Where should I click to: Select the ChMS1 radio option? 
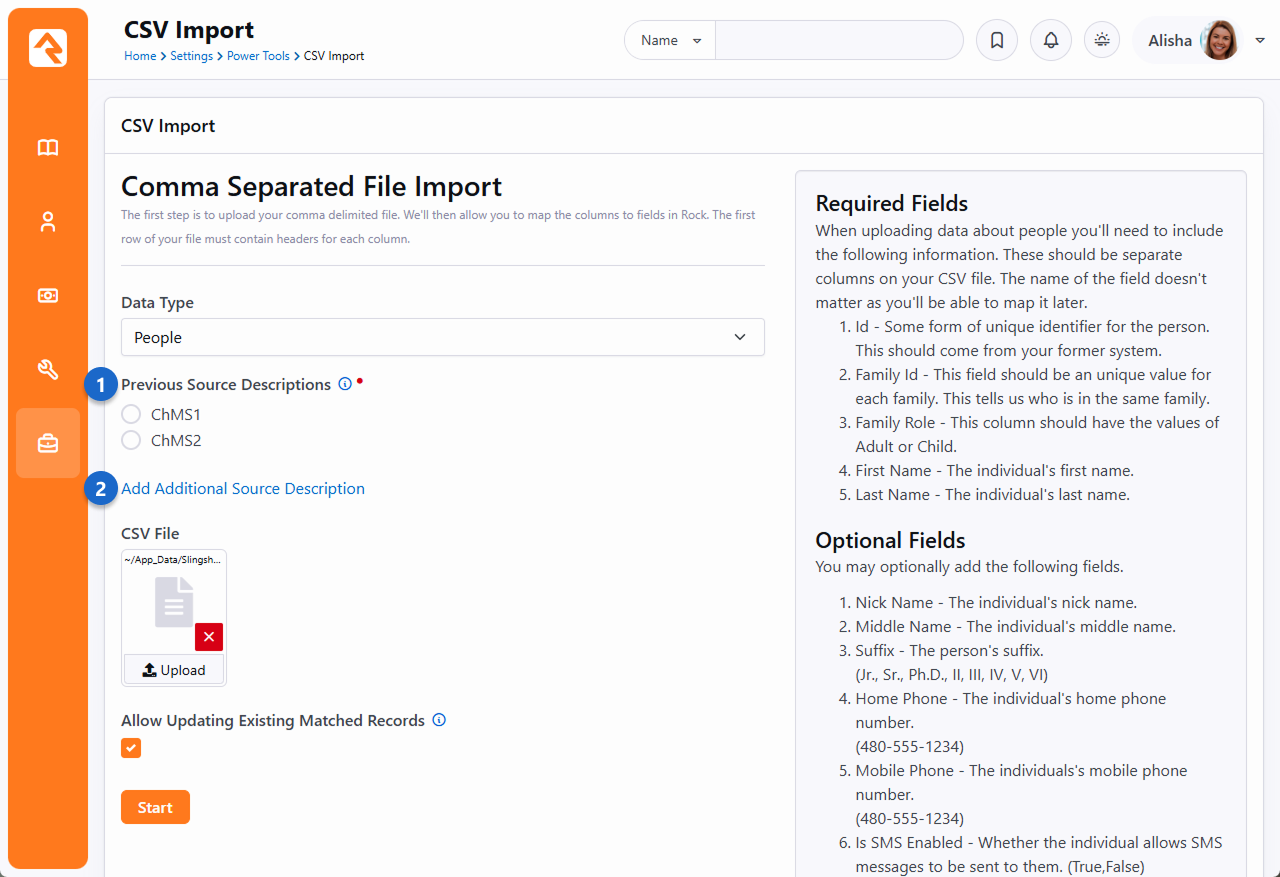tap(131, 414)
